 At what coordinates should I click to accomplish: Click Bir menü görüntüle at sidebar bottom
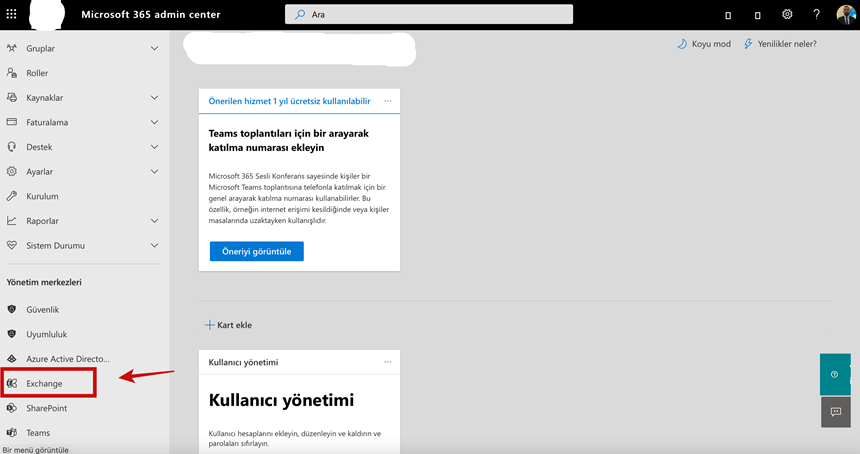36,450
